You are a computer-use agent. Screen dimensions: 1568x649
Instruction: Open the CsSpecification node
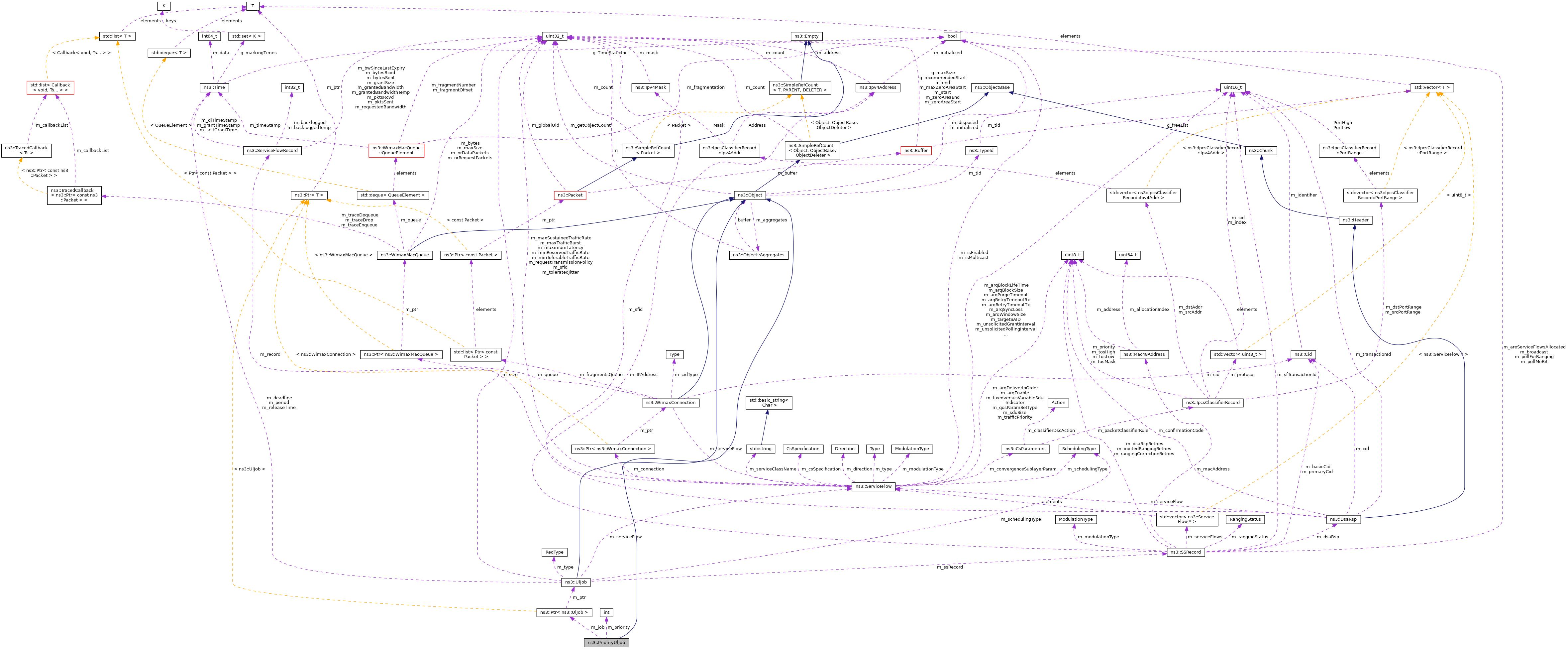803,449
